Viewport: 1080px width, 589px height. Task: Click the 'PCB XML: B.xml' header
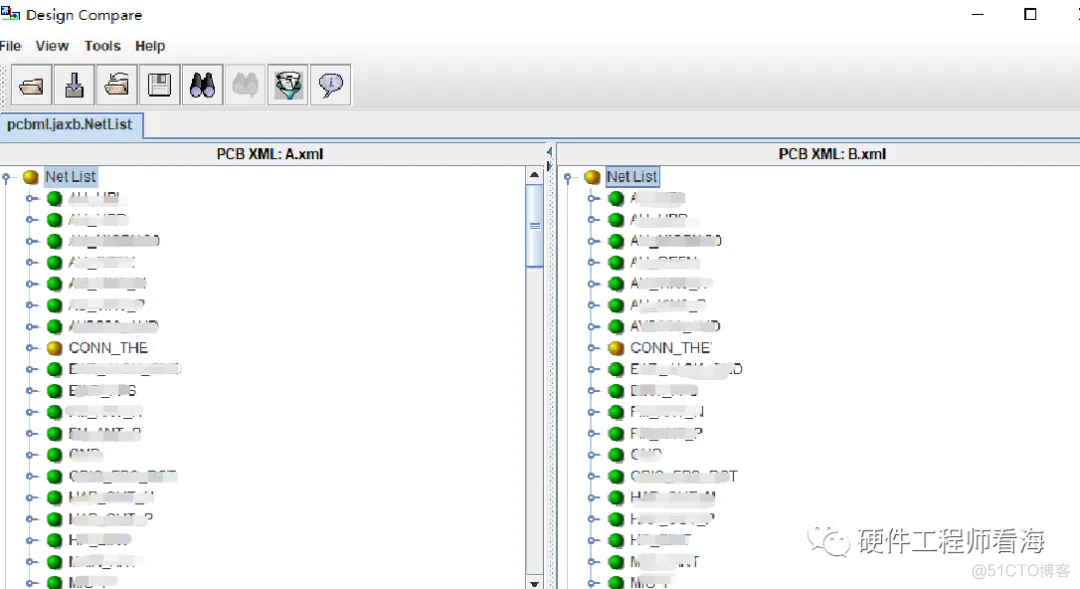click(832, 154)
